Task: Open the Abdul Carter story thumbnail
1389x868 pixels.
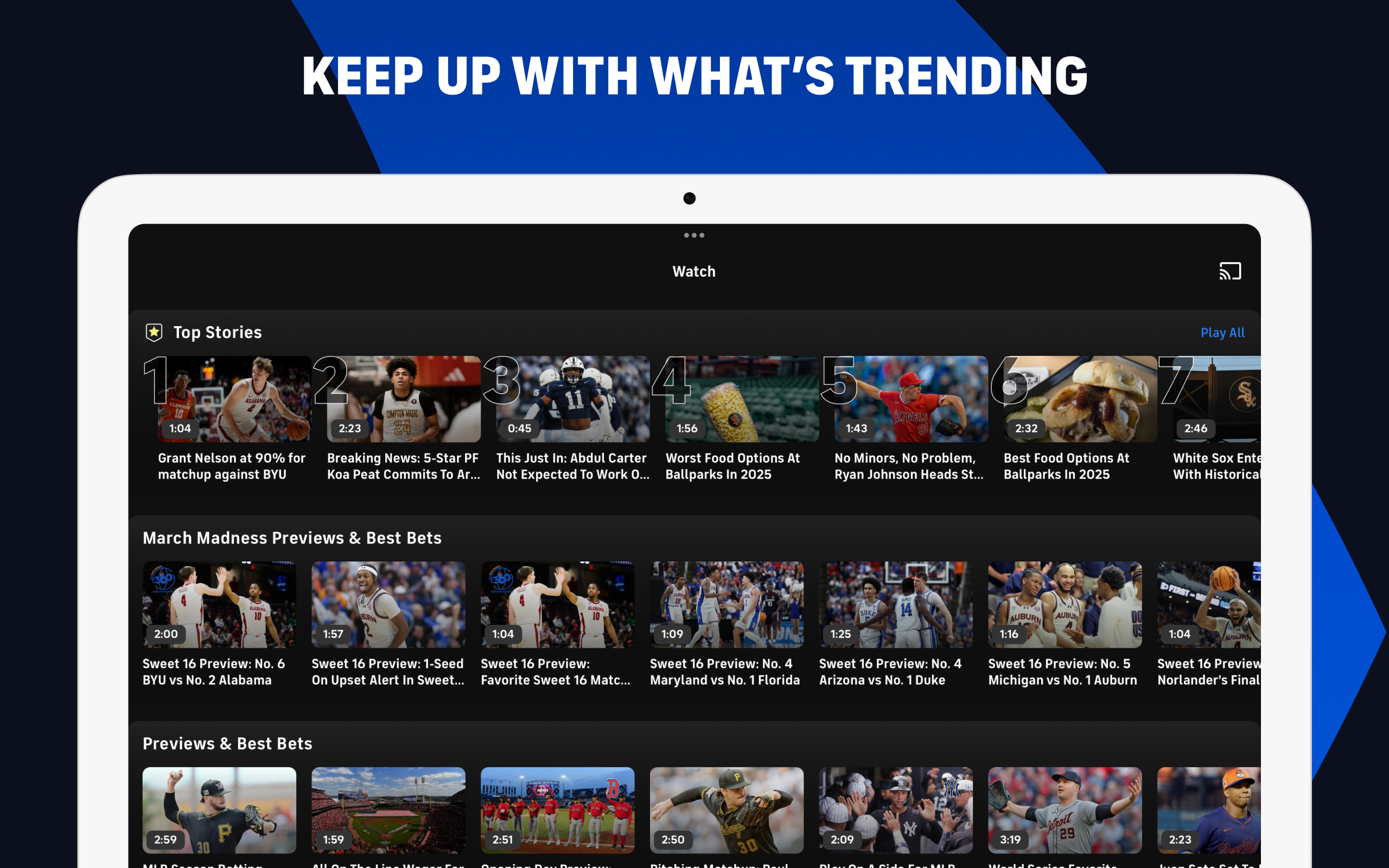Action: click(x=573, y=399)
